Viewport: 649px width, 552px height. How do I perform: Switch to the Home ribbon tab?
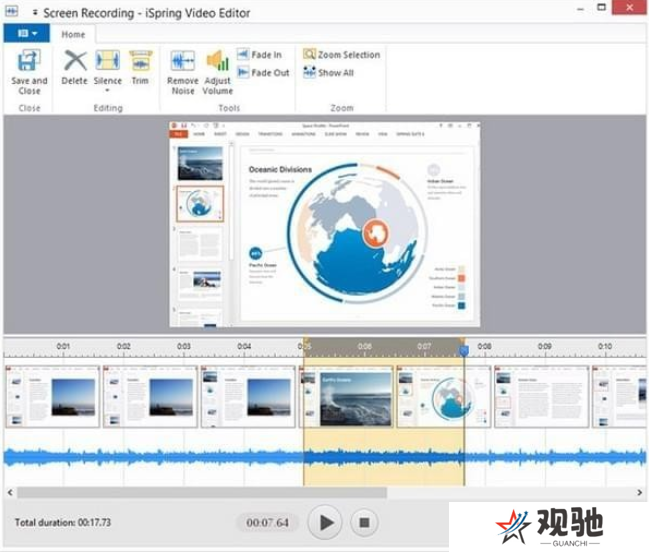tap(73, 34)
